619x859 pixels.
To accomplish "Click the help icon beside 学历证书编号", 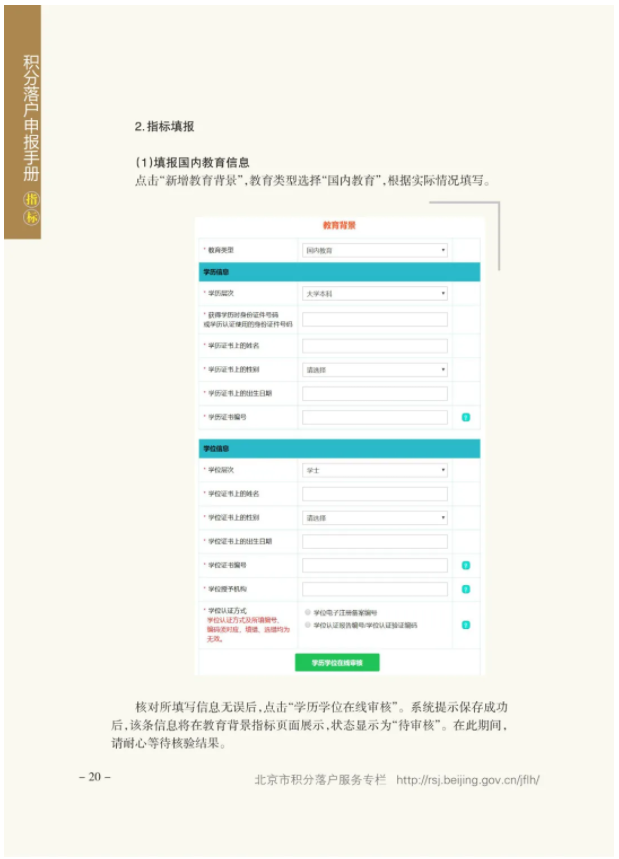I will click(466, 417).
